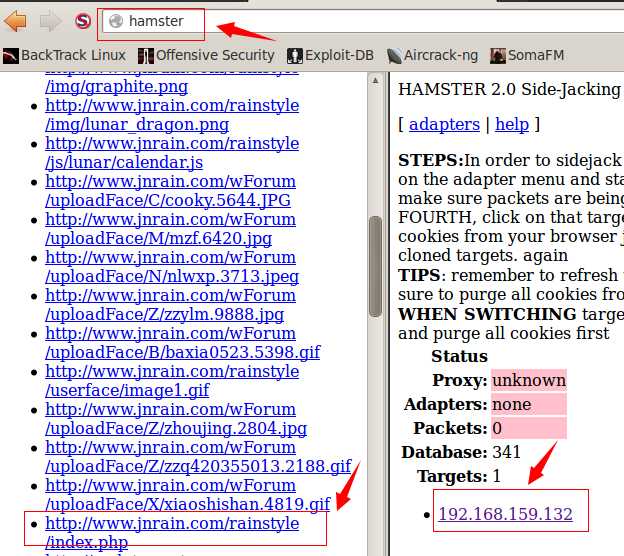Viewport: 624px width, 556px height.
Task: Open the xiaoshishan.4819.gif link
Action: pyautogui.click(x=188, y=495)
